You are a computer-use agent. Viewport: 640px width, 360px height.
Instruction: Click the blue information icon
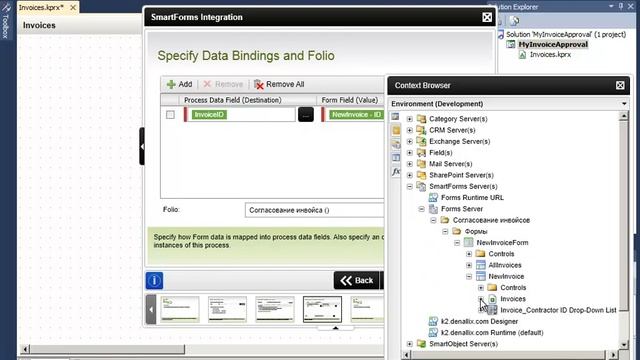[x=154, y=280]
